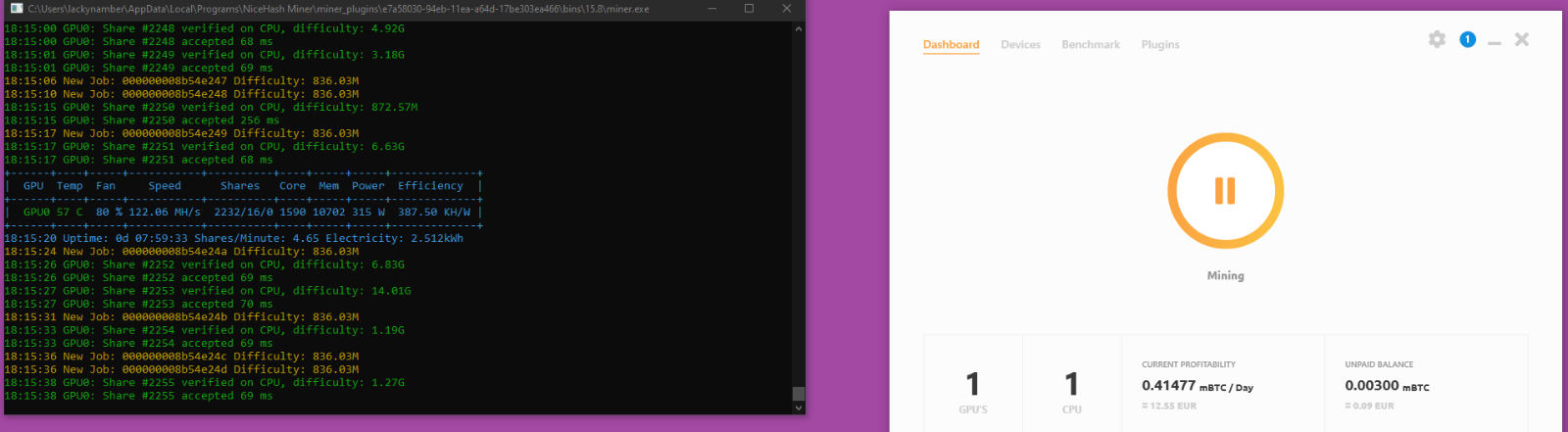Click the console title bar path text

(x=338, y=9)
